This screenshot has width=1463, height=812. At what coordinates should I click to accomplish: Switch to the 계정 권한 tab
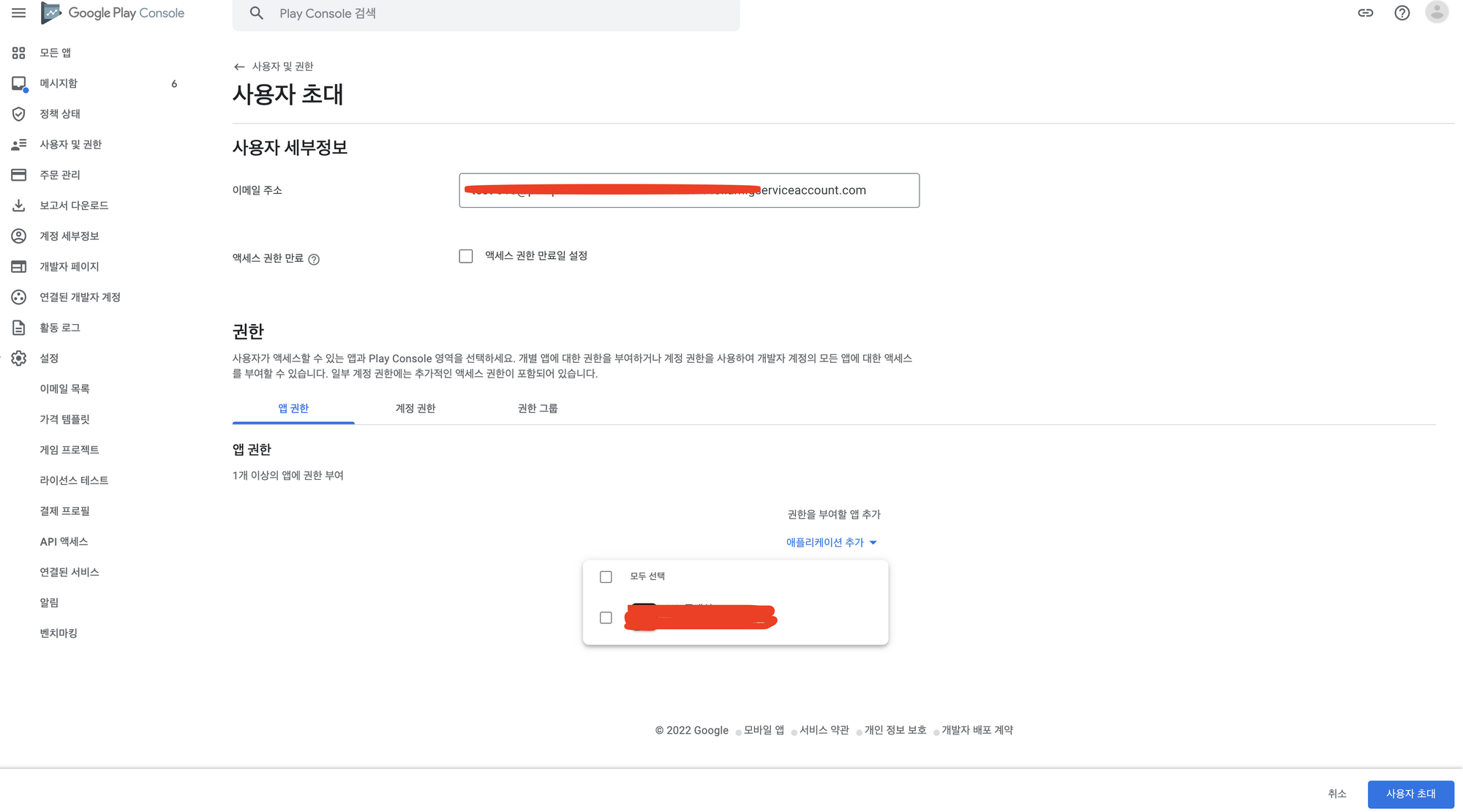415,408
